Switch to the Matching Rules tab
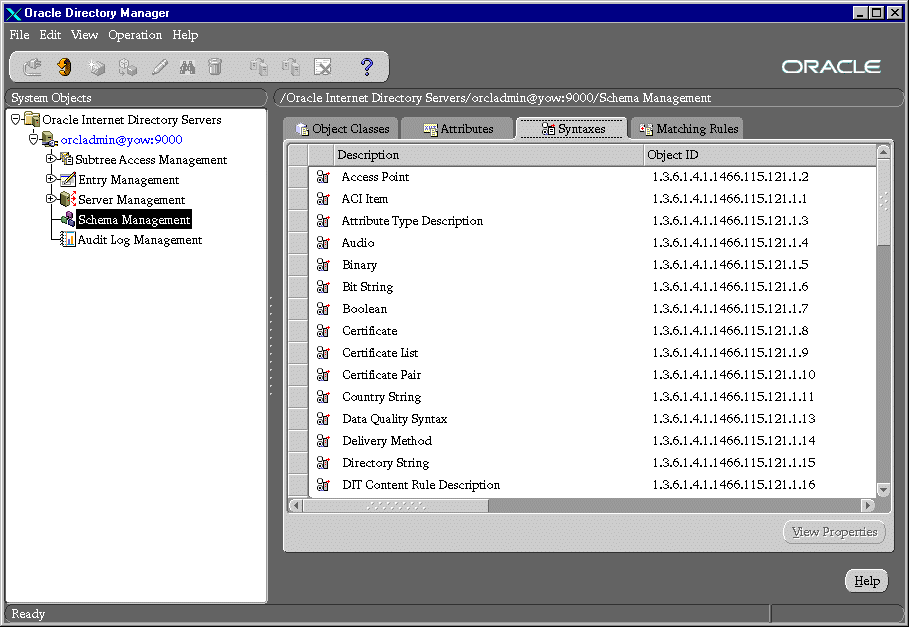This screenshot has width=909, height=627. pos(687,129)
